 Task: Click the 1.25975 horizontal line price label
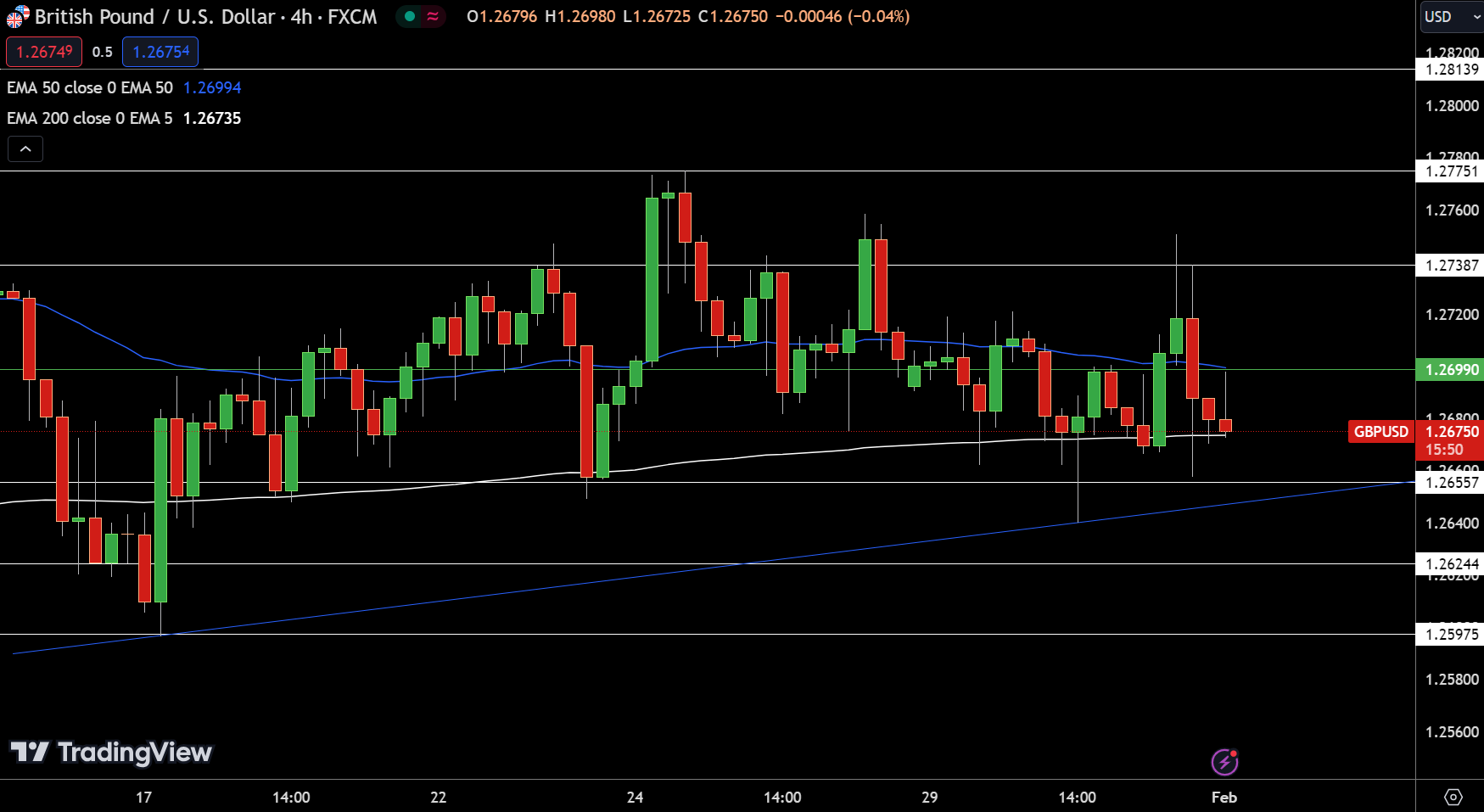pyautogui.click(x=1452, y=635)
